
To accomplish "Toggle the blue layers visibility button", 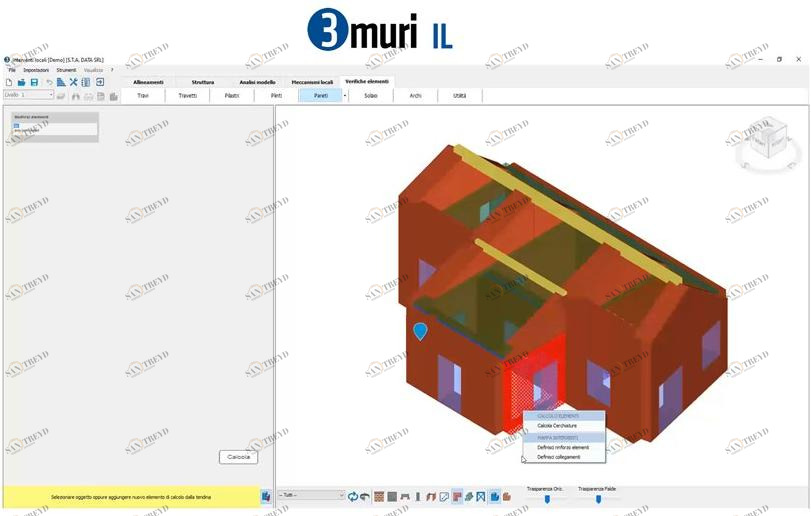I will coord(495,496).
